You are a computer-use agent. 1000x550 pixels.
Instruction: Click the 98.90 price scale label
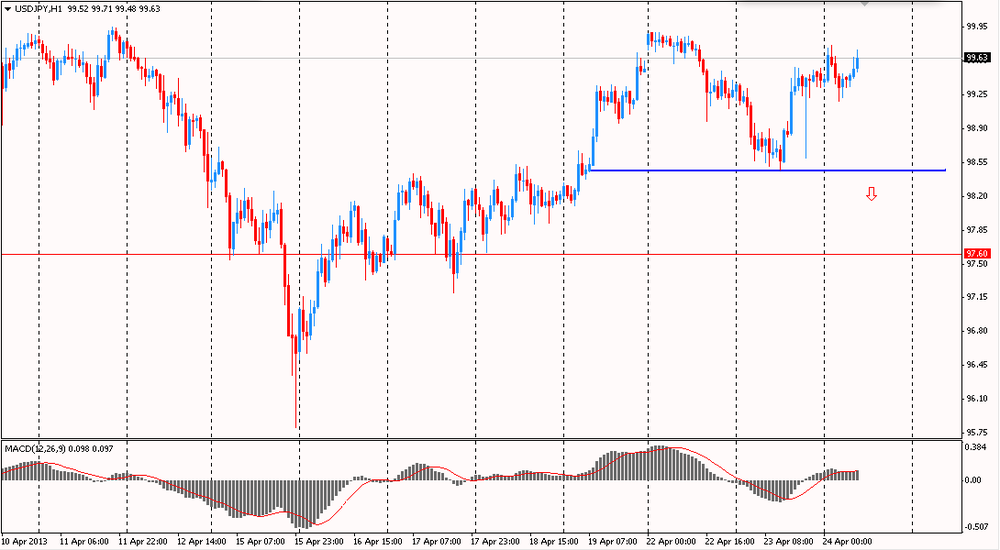(x=977, y=128)
